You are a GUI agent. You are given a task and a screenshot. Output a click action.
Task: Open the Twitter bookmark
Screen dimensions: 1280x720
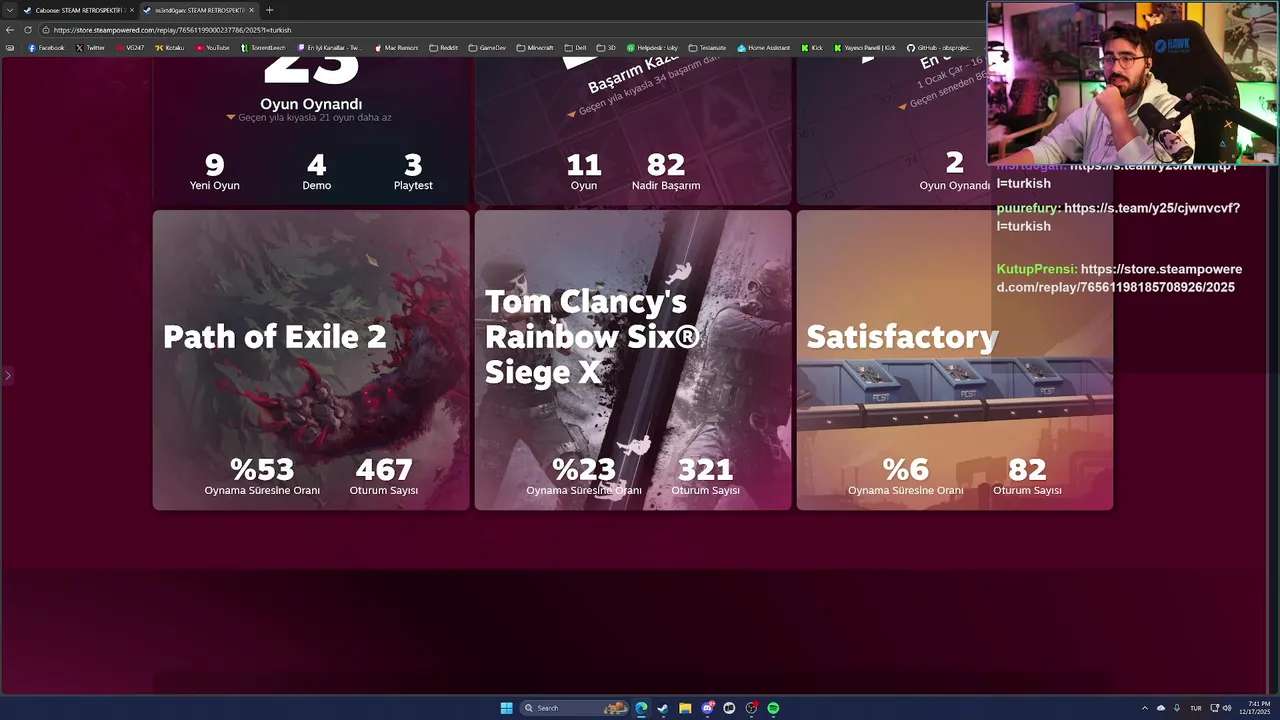pyautogui.click(x=90, y=48)
